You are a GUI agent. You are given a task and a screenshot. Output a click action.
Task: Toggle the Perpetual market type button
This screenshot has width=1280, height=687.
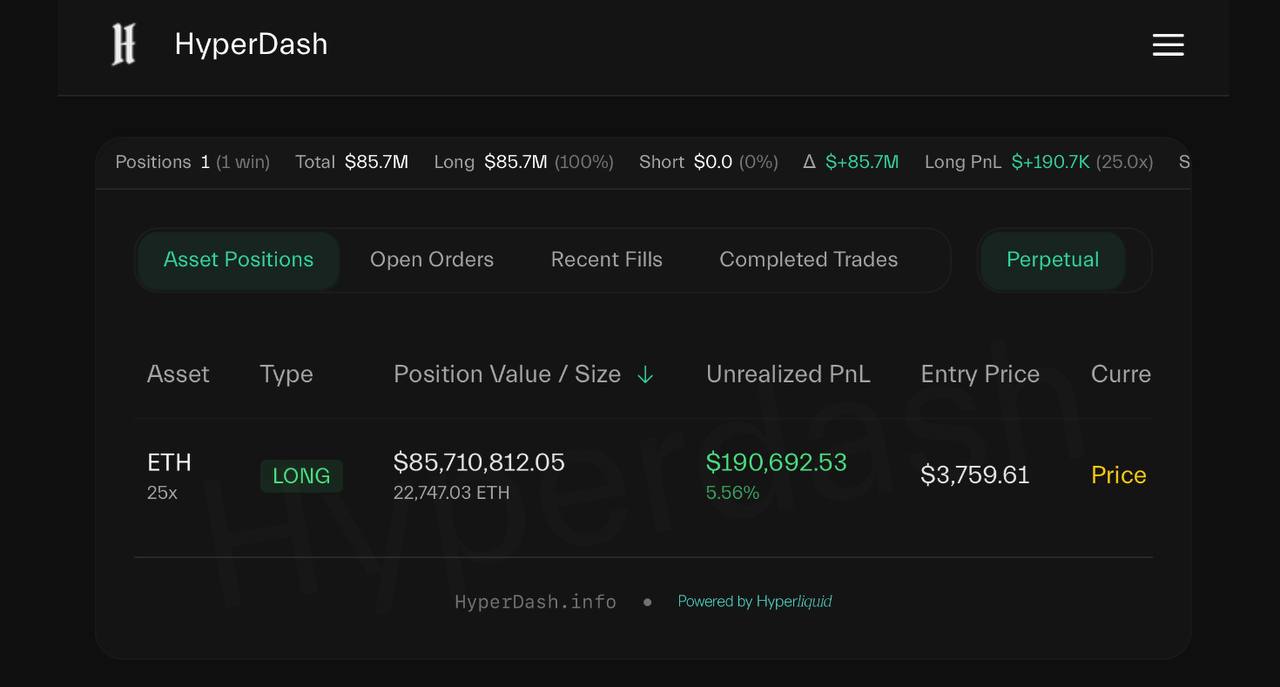pyautogui.click(x=1052, y=260)
